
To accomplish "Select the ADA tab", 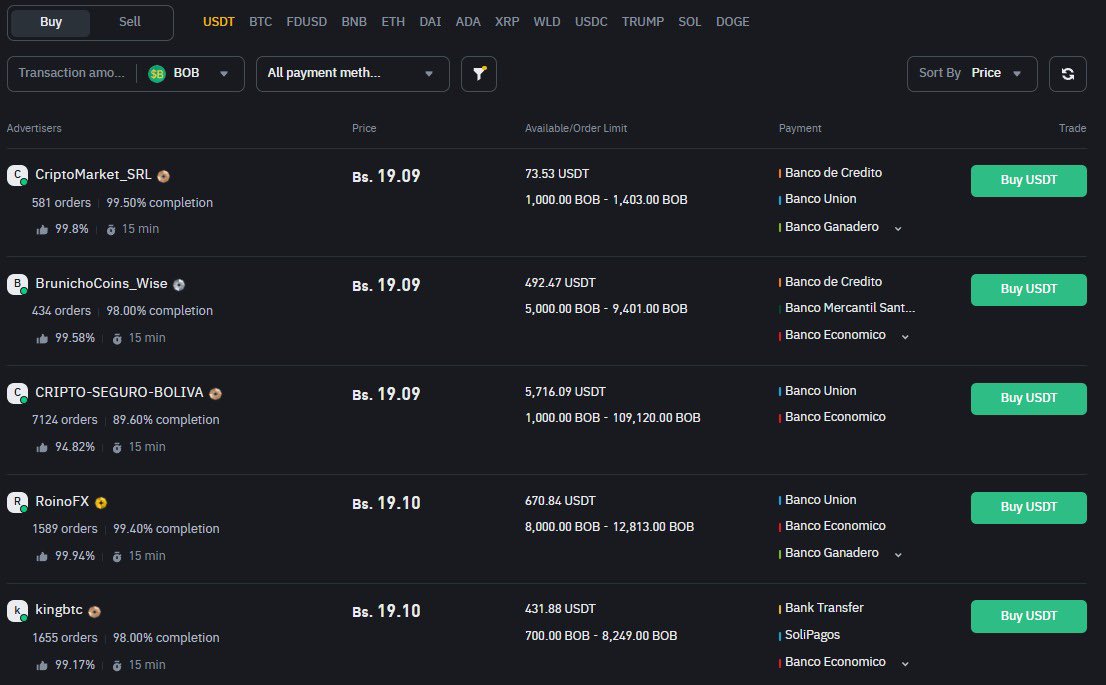I will [x=468, y=22].
